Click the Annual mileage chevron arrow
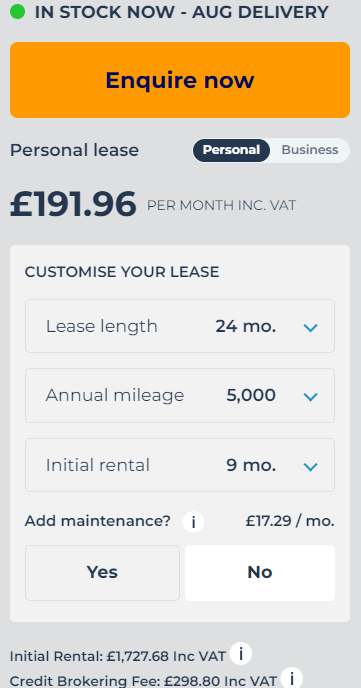This screenshot has width=361, height=688. coord(311,397)
